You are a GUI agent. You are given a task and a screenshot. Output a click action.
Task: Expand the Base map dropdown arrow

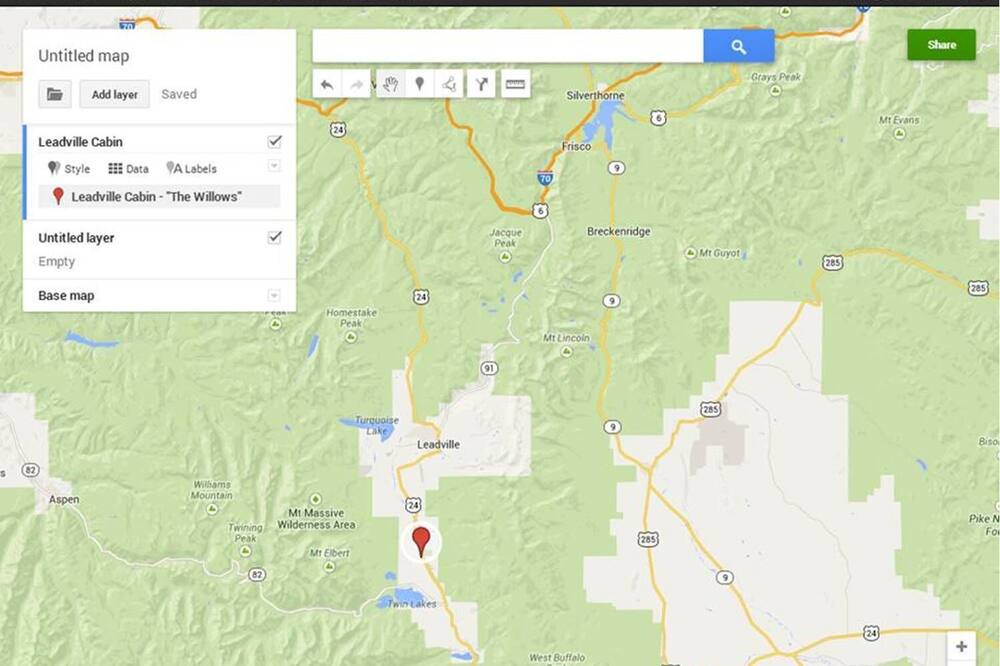274,295
